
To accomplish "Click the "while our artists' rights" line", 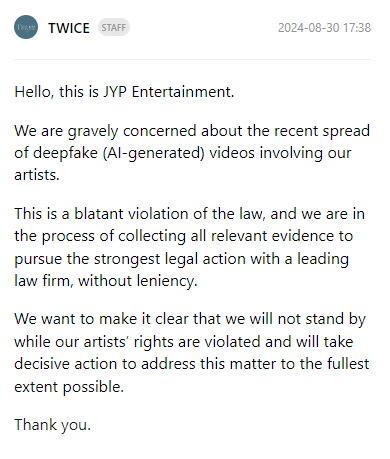I will point(184,342).
